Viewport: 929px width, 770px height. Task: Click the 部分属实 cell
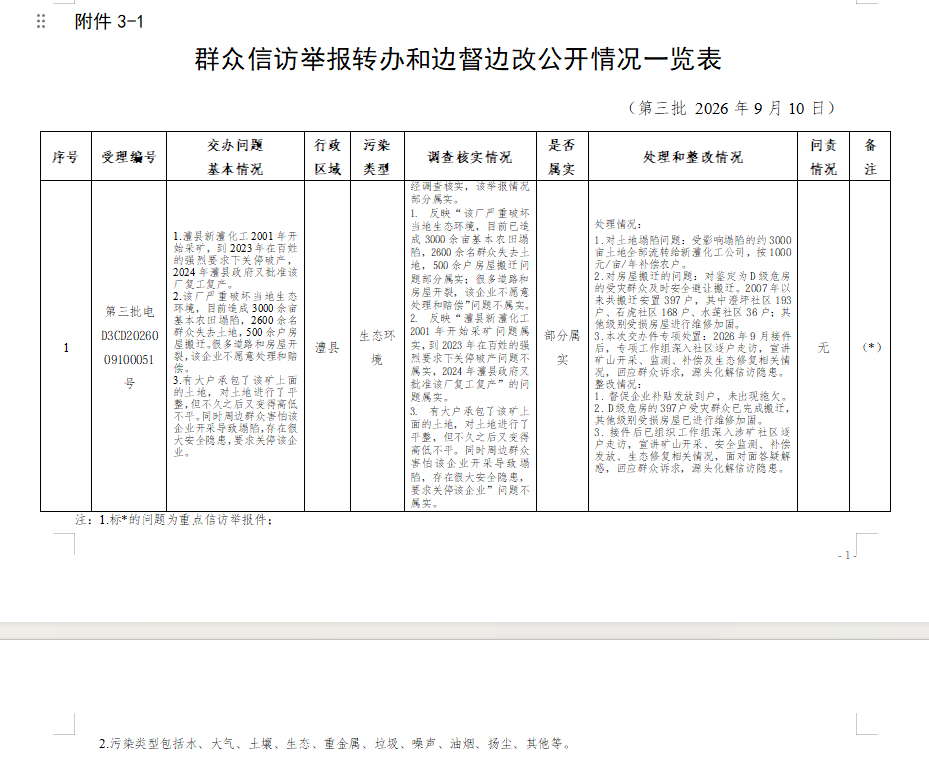pos(562,346)
